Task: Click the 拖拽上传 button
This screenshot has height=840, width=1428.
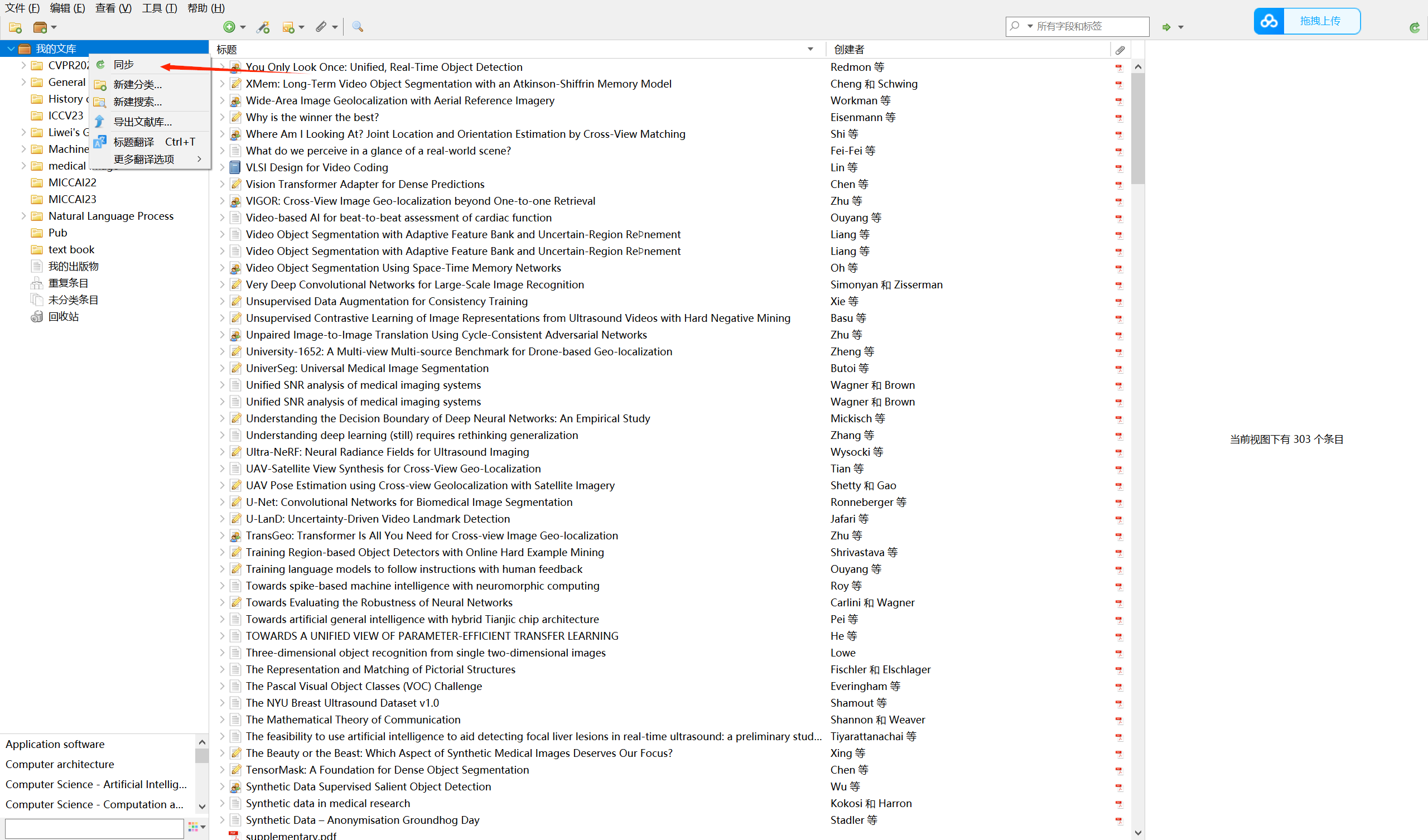Action: (x=1320, y=21)
